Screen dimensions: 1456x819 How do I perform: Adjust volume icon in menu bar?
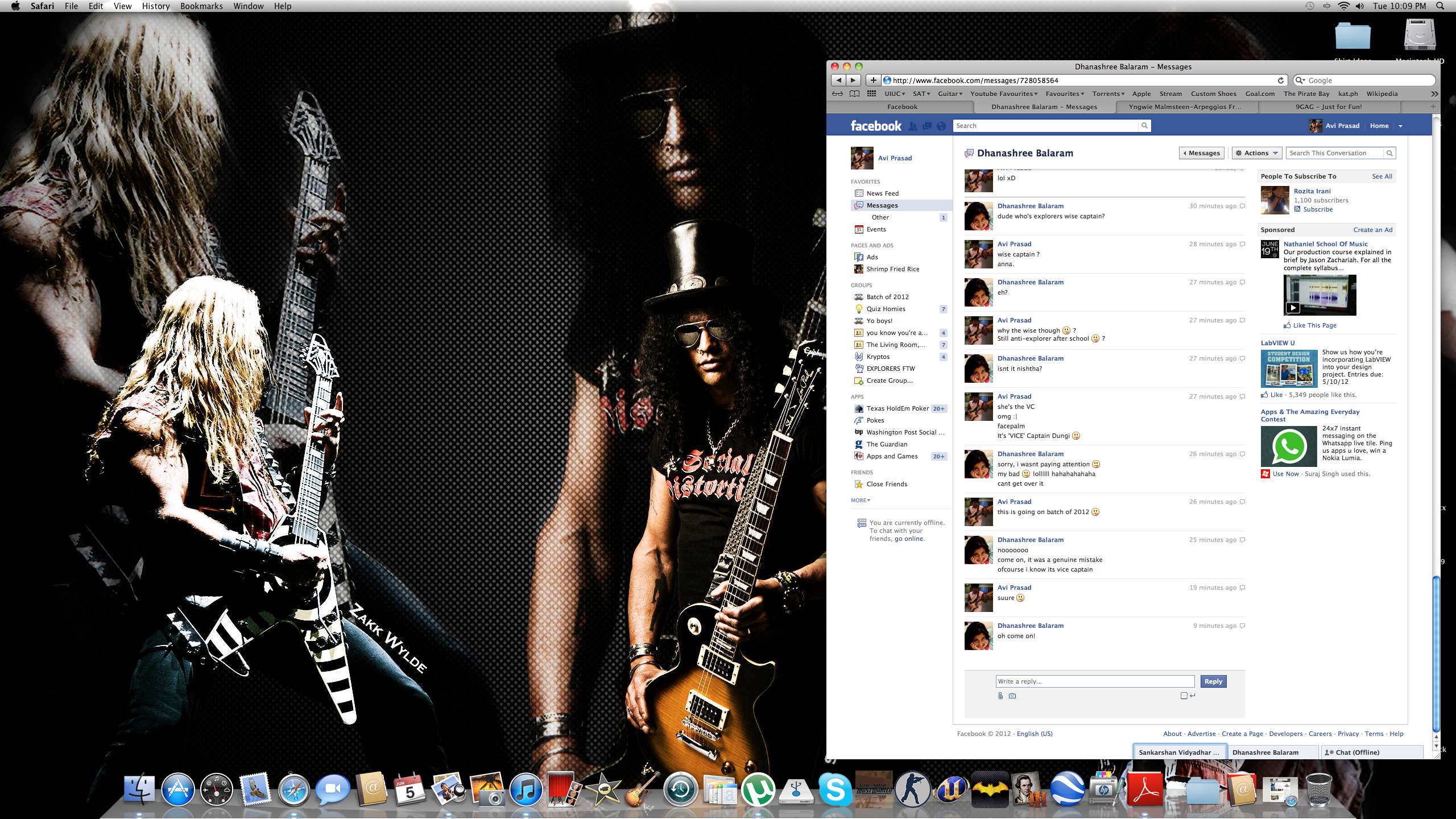click(x=1360, y=6)
